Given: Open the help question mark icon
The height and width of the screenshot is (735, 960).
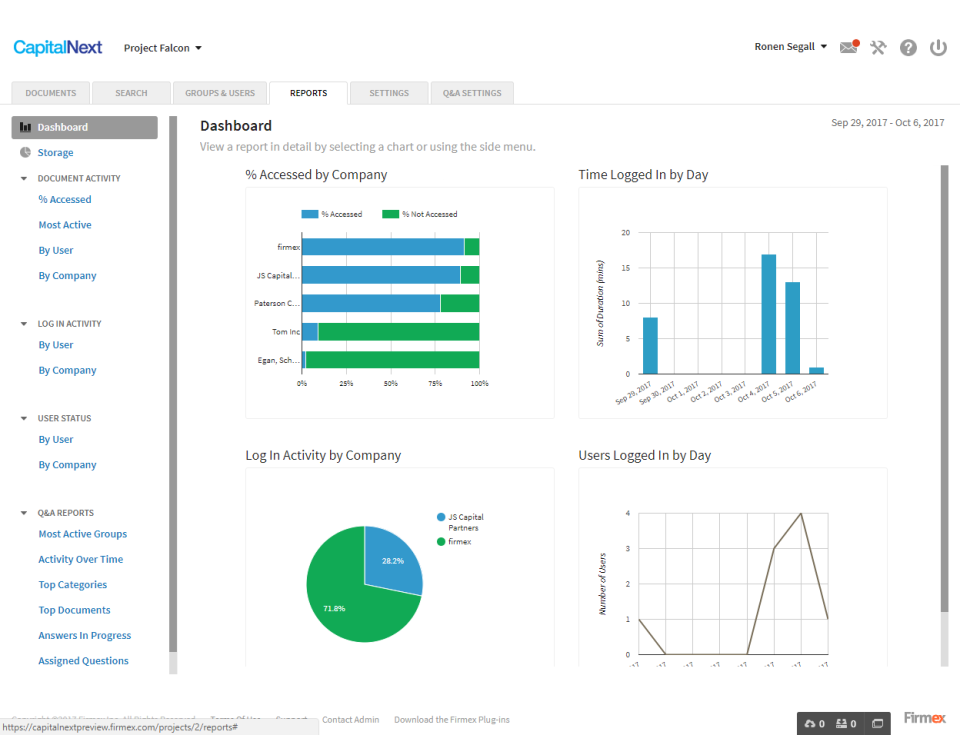Looking at the screenshot, I should click(x=908, y=47).
